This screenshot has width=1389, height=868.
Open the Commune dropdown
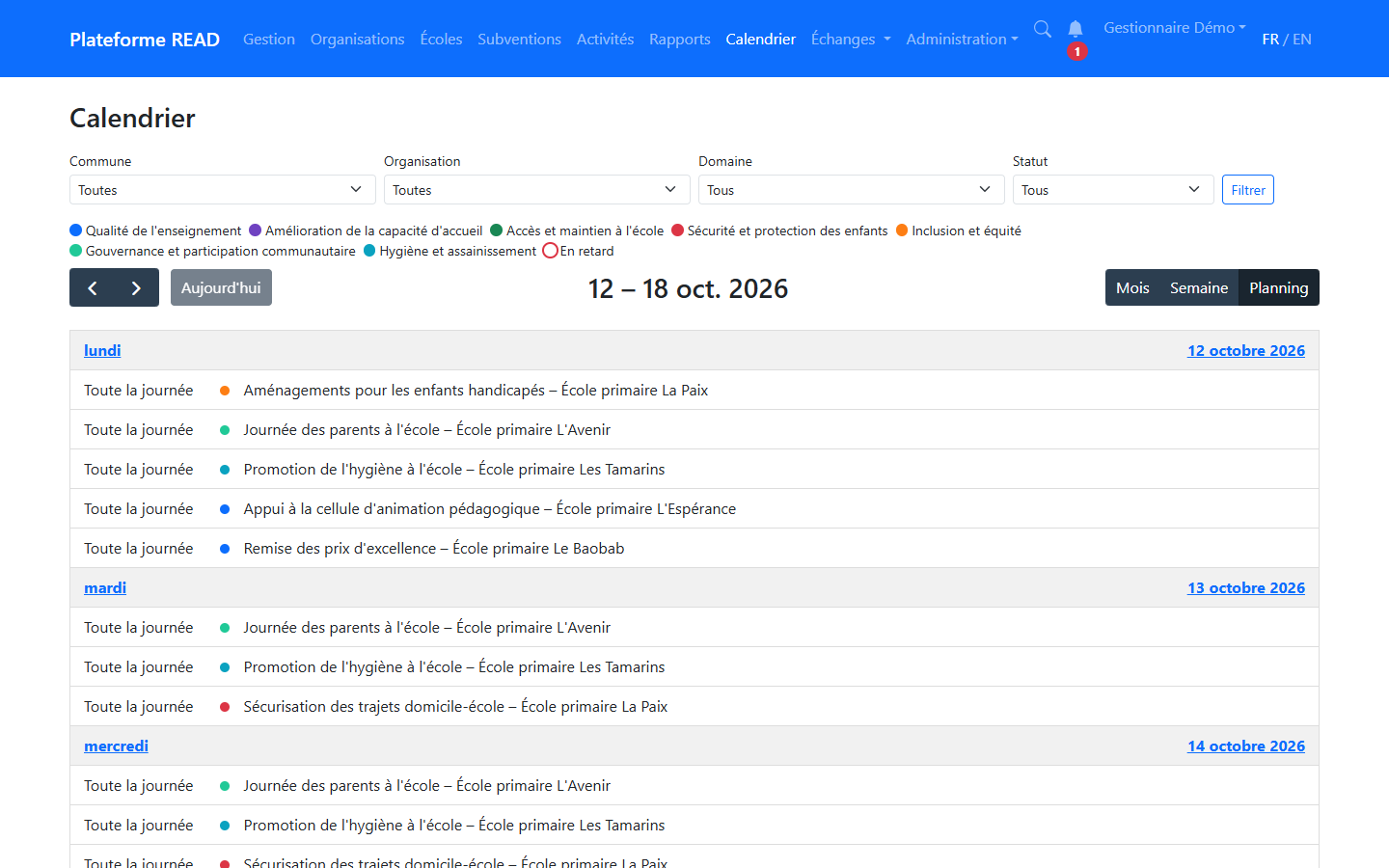click(x=223, y=190)
